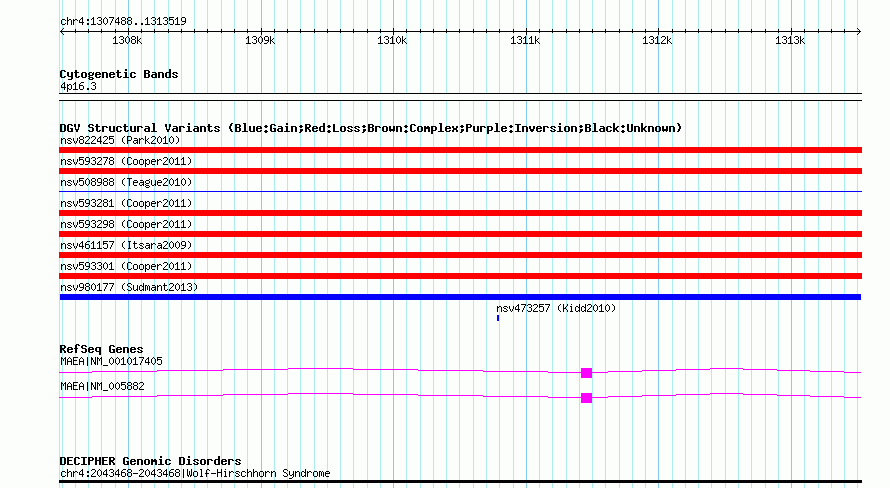This screenshot has width=890, height=488.
Task: Click the magenta exon of MAEA|NM_005882
Action: (586, 398)
